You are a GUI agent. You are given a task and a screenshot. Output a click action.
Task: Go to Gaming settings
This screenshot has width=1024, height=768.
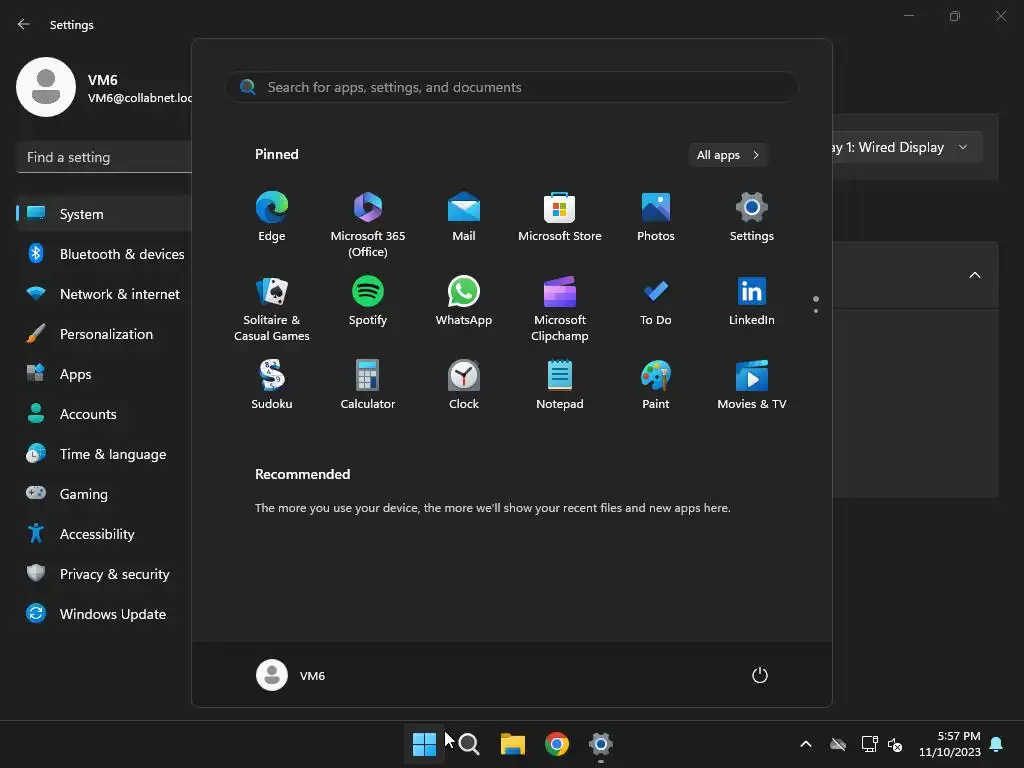[x=104, y=494]
